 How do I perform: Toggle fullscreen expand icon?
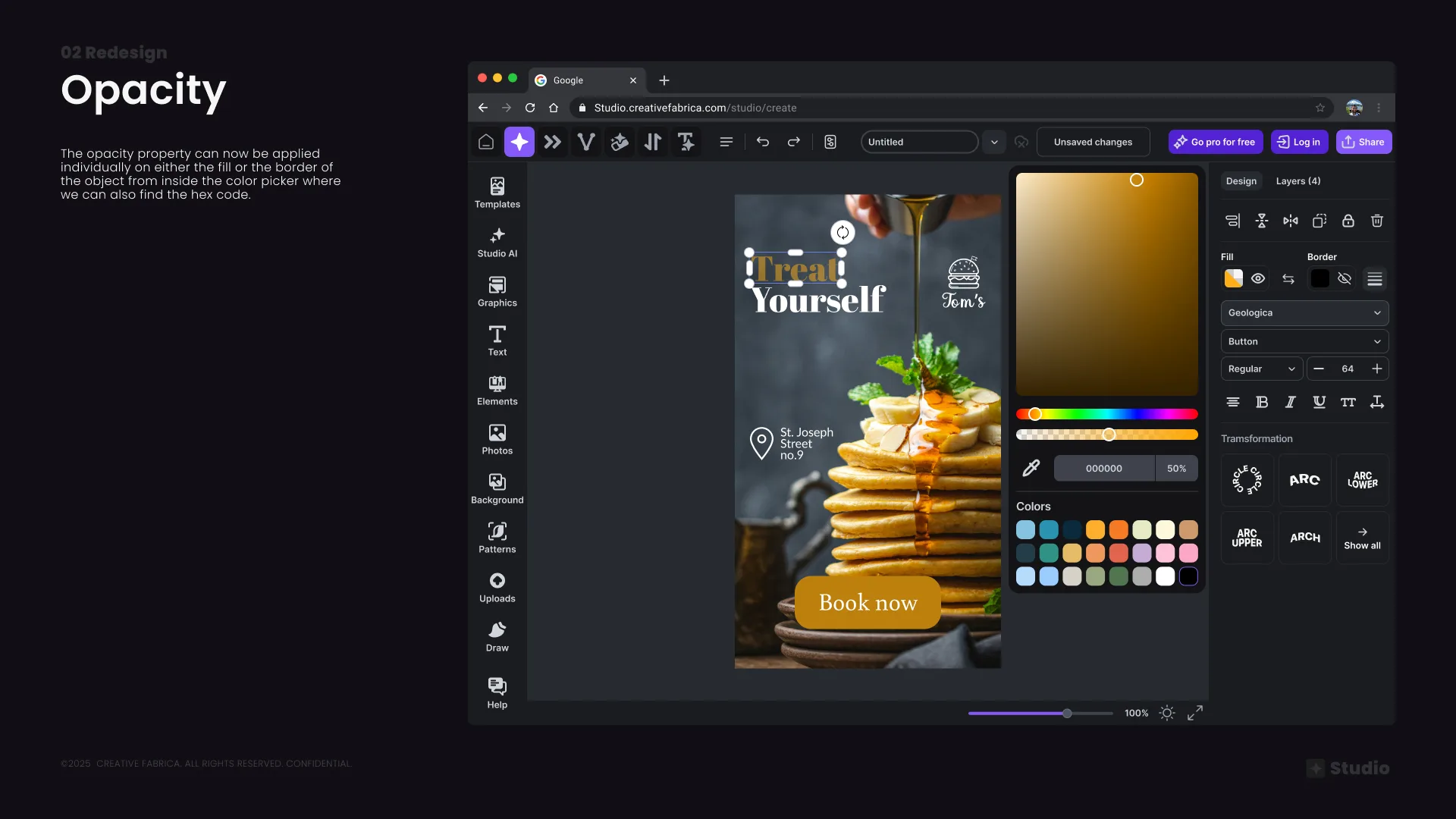pyautogui.click(x=1195, y=713)
